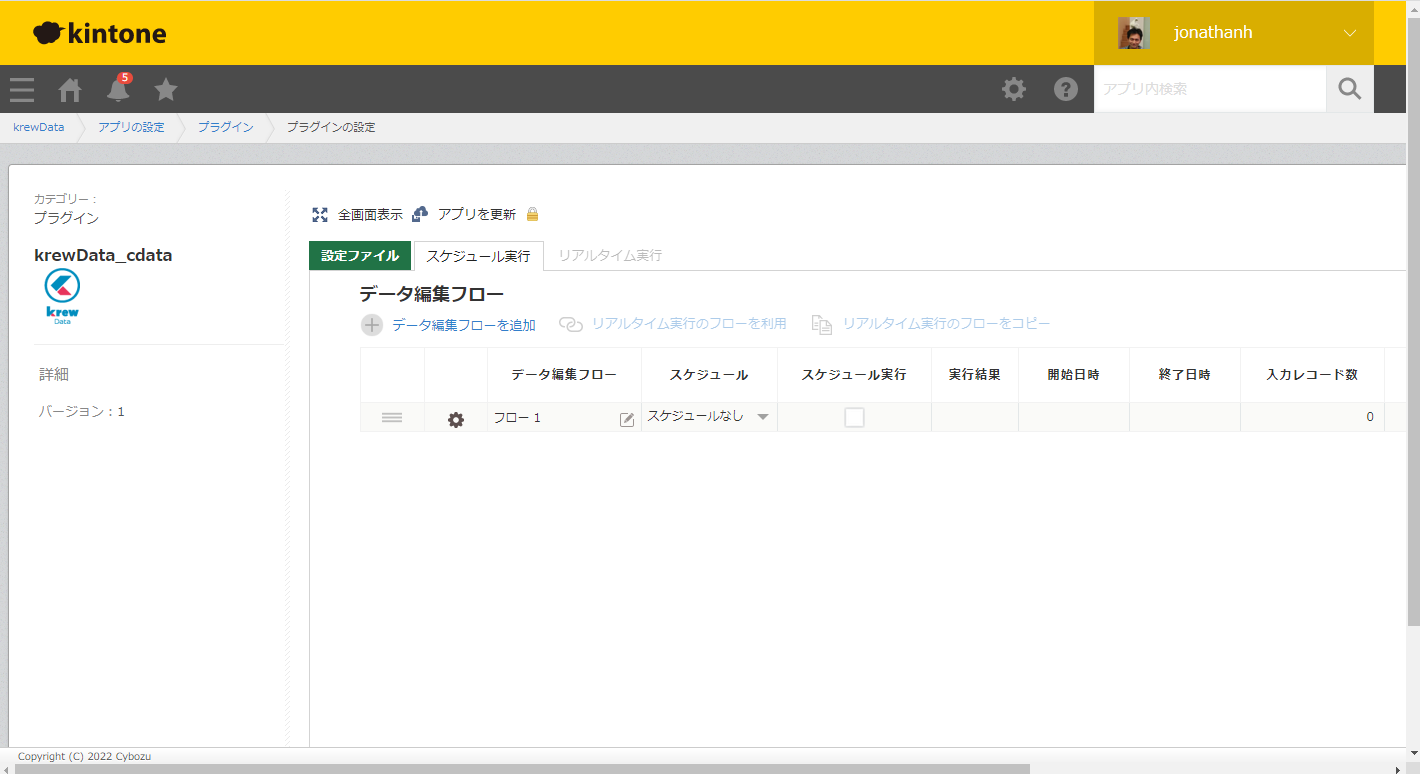Click the yellow lock icon
This screenshot has width=1420, height=774.
[x=533, y=214]
